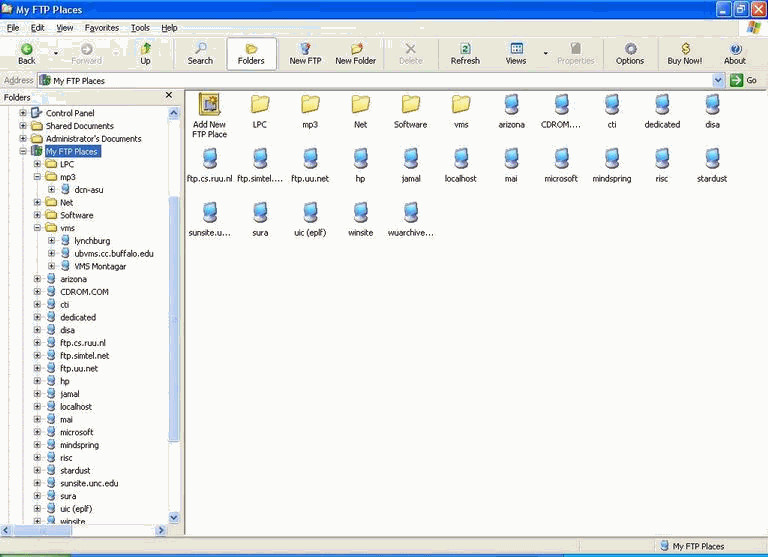Expand the Control Panel tree node

click(23, 113)
